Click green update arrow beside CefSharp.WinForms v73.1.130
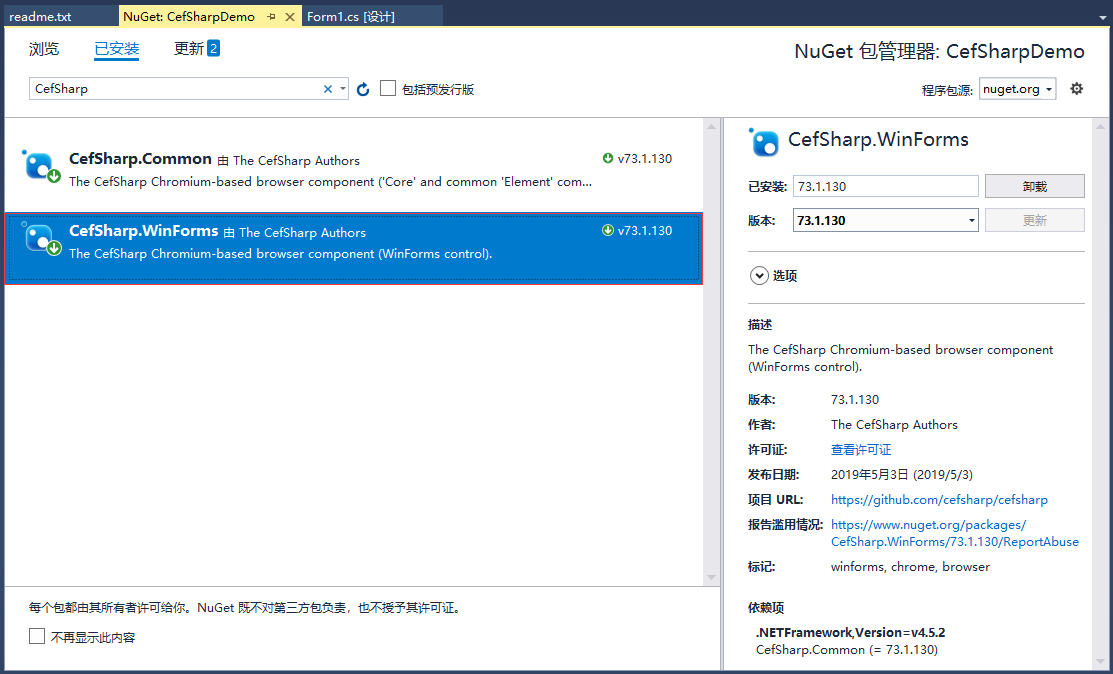1113x674 pixels. point(608,230)
